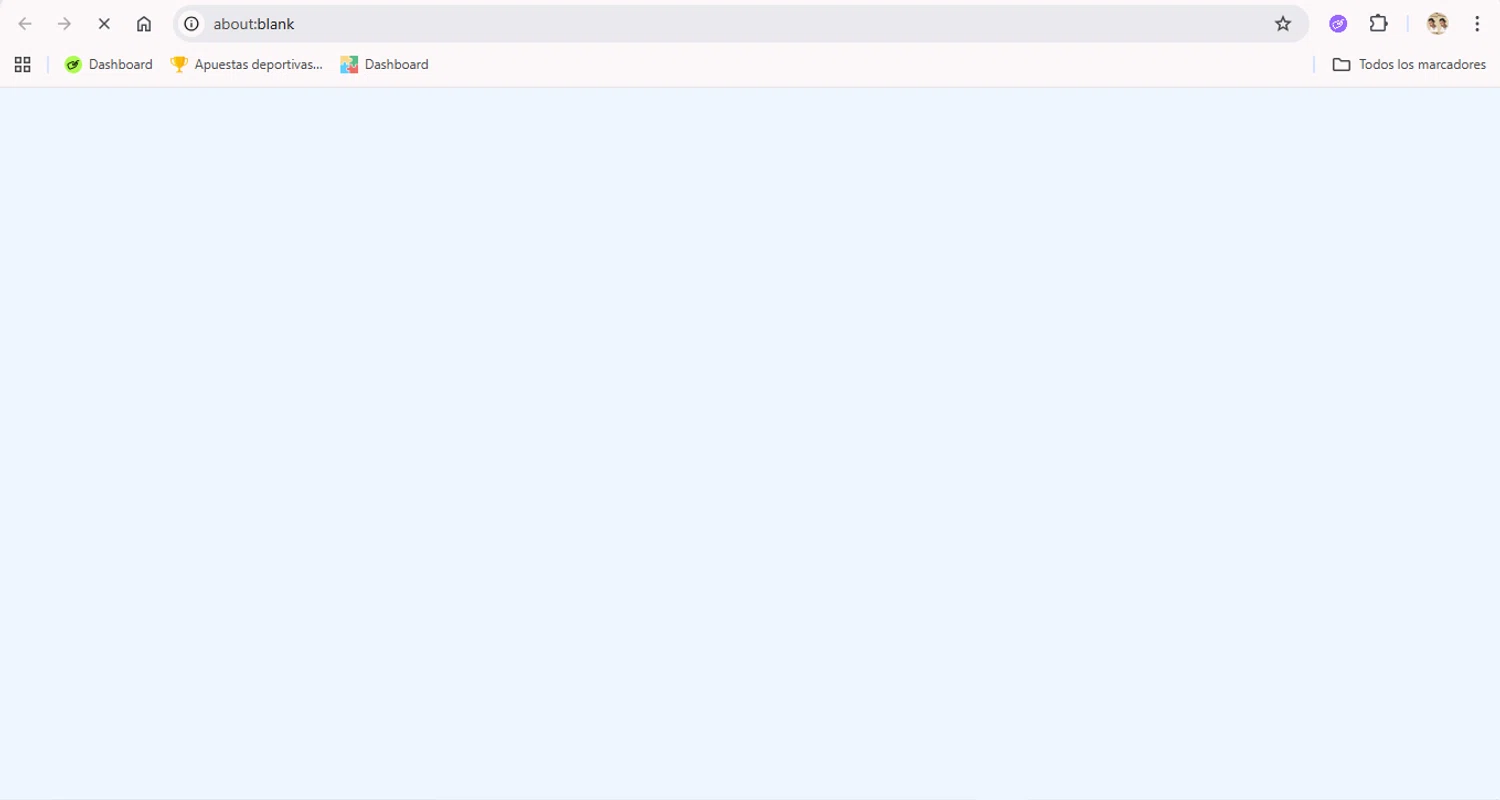This screenshot has width=1500, height=800.
Task: Open the home page
Action: (144, 24)
